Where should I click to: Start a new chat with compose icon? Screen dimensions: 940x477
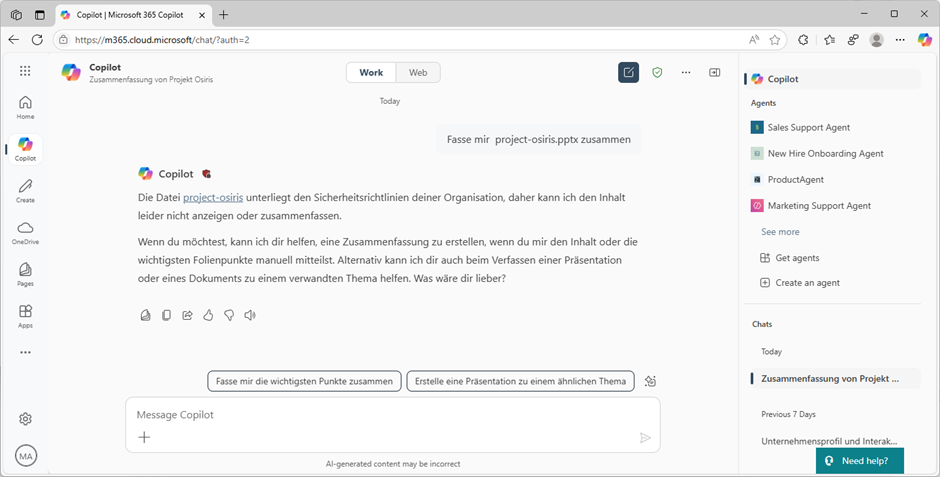(x=628, y=73)
